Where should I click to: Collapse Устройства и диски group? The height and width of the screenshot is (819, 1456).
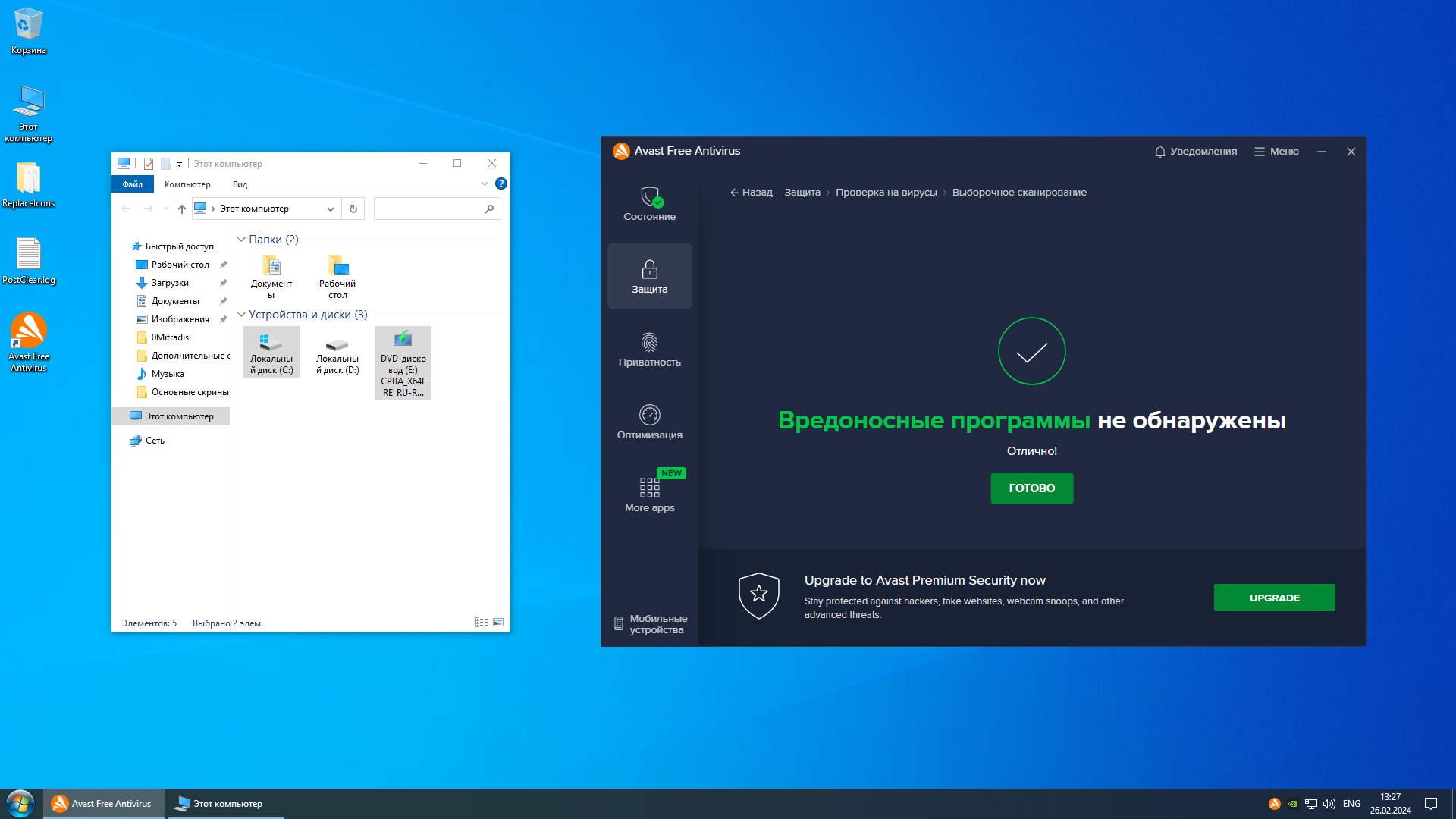click(241, 315)
